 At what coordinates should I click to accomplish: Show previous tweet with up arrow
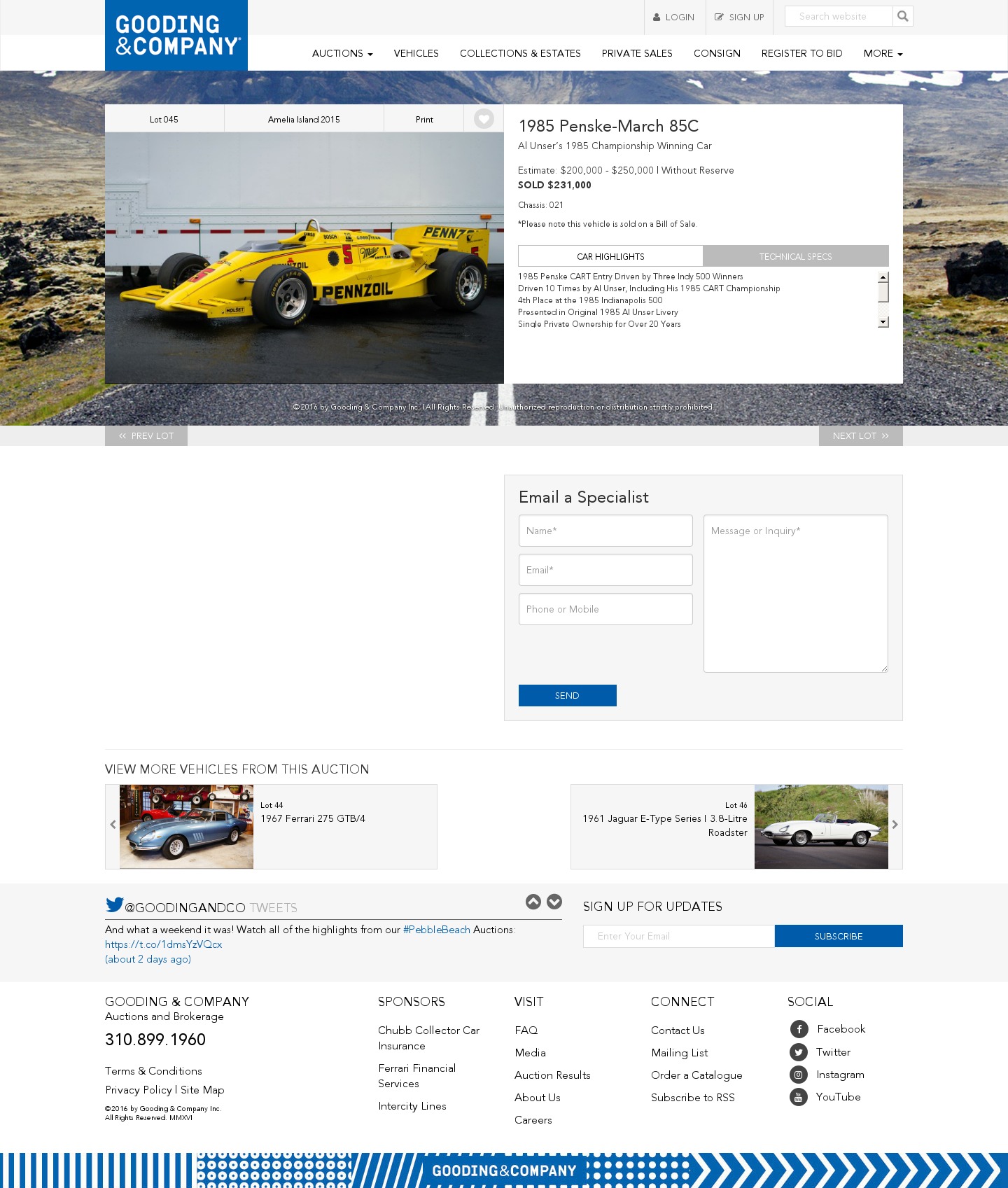(x=533, y=902)
